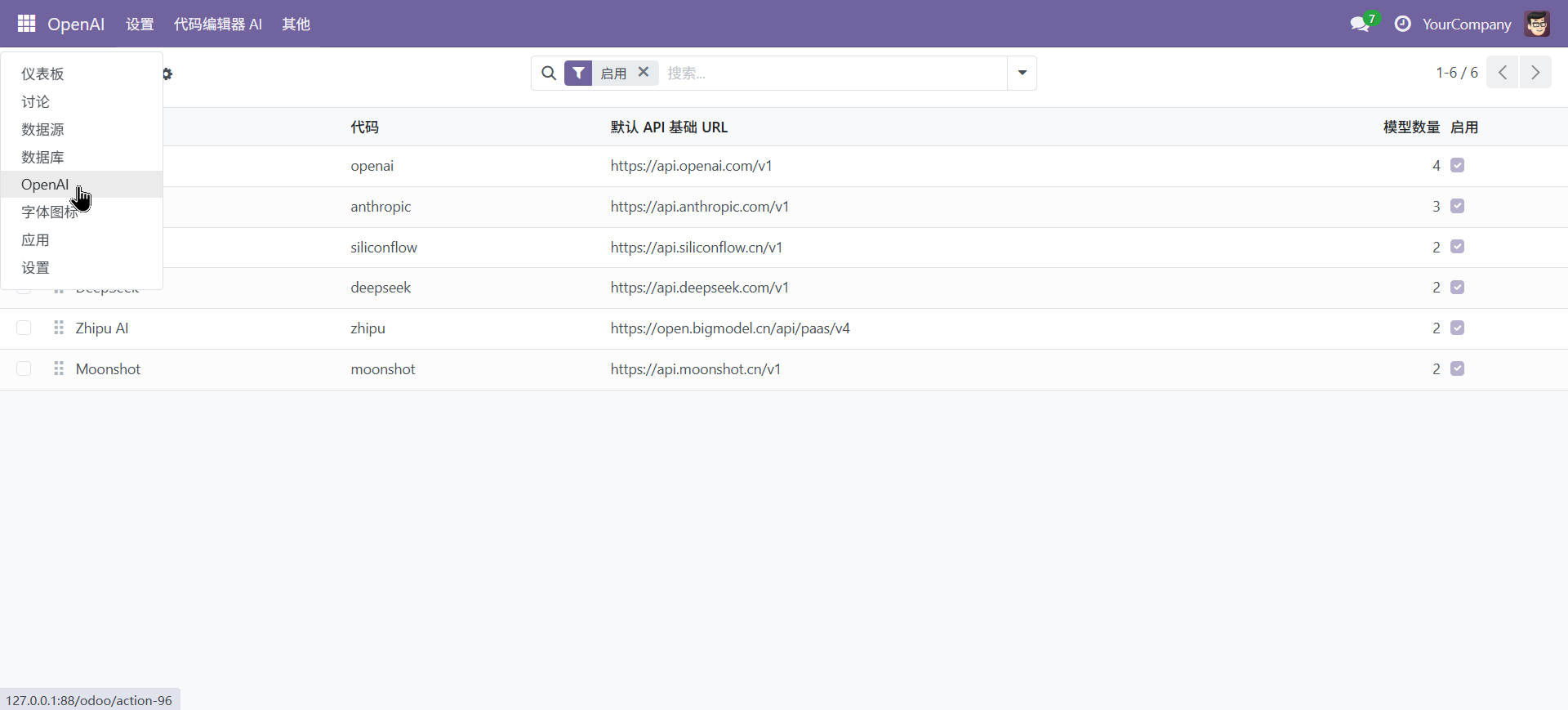
Task: Choose 字体图标 from the apps menu
Action: coord(49,212)
